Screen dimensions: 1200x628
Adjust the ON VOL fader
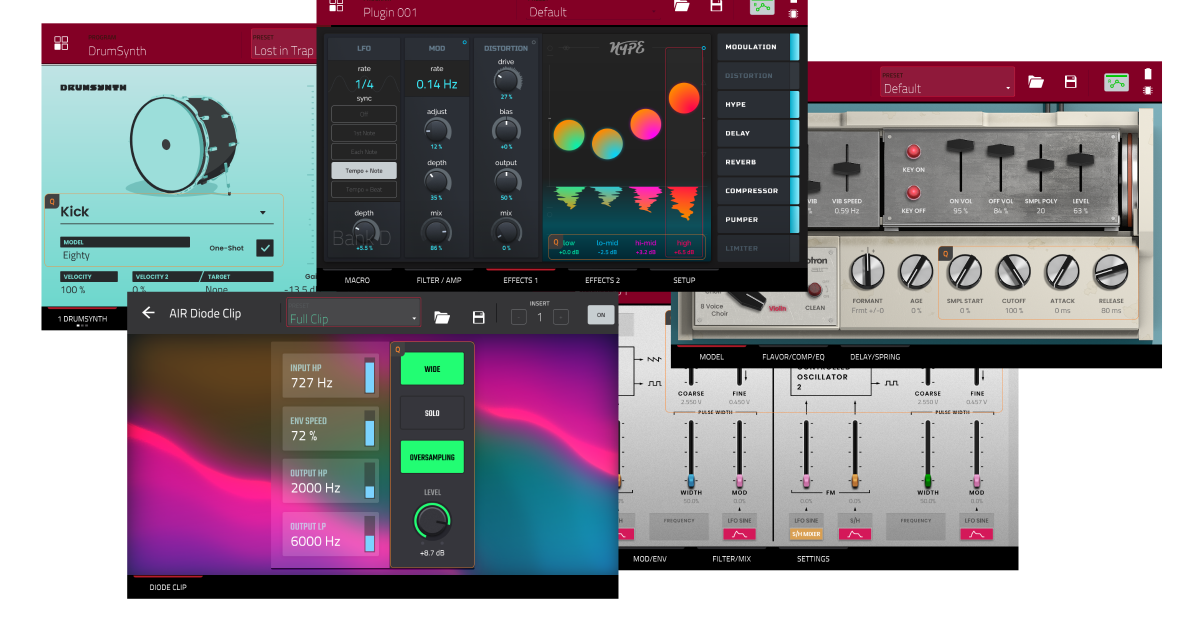[x=960, y=166]
